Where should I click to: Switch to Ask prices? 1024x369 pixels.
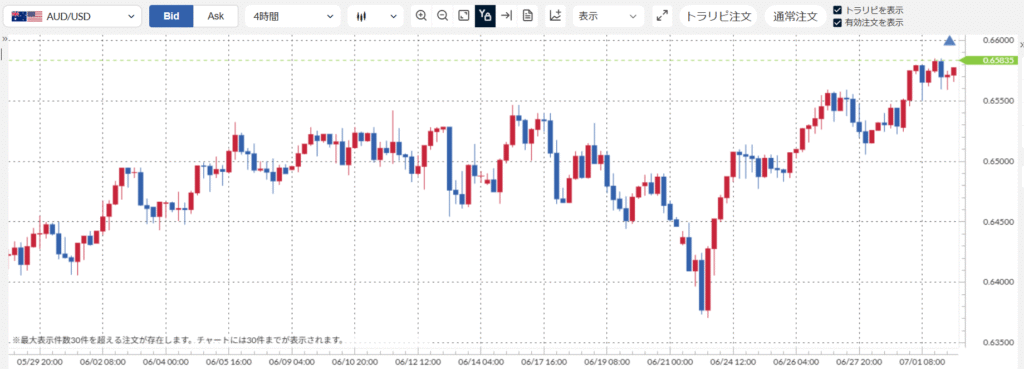(216, 16)
